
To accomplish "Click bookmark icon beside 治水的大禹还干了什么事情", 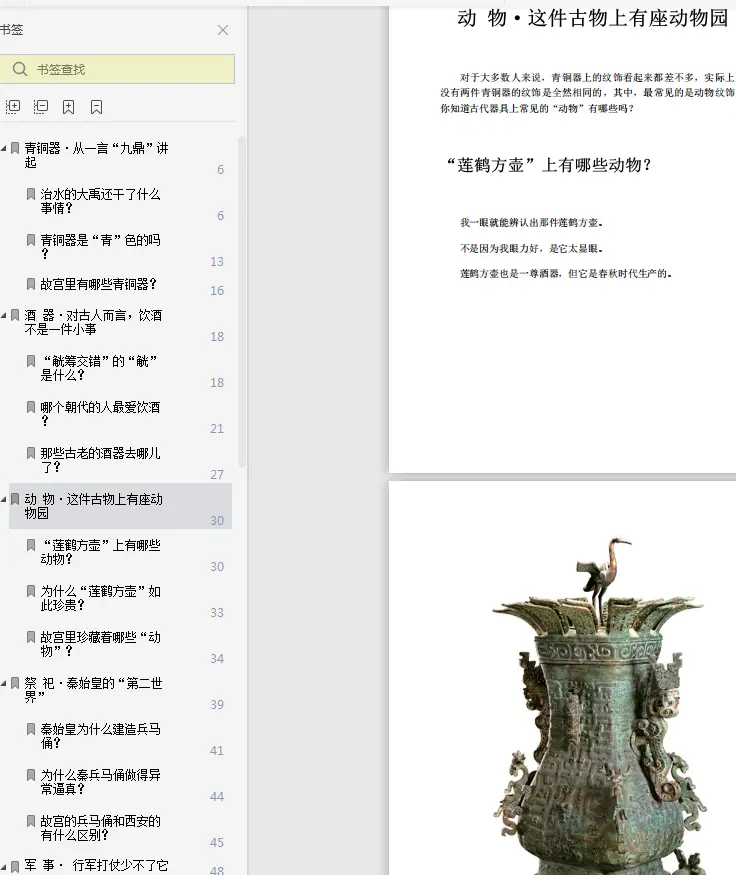I will (31, 194).
